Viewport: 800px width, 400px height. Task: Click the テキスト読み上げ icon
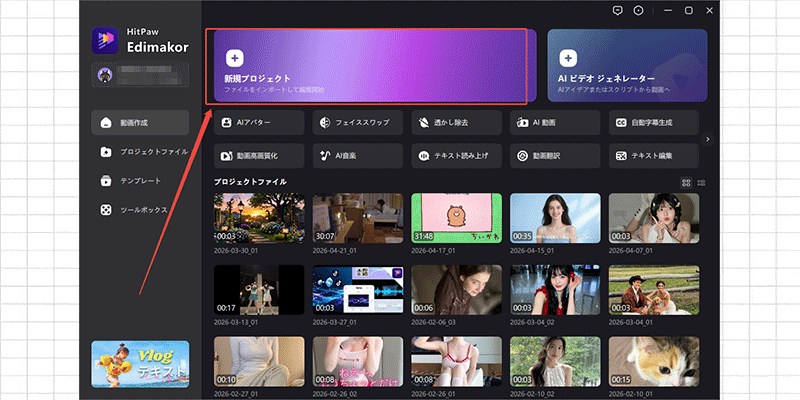coord(423,156)
